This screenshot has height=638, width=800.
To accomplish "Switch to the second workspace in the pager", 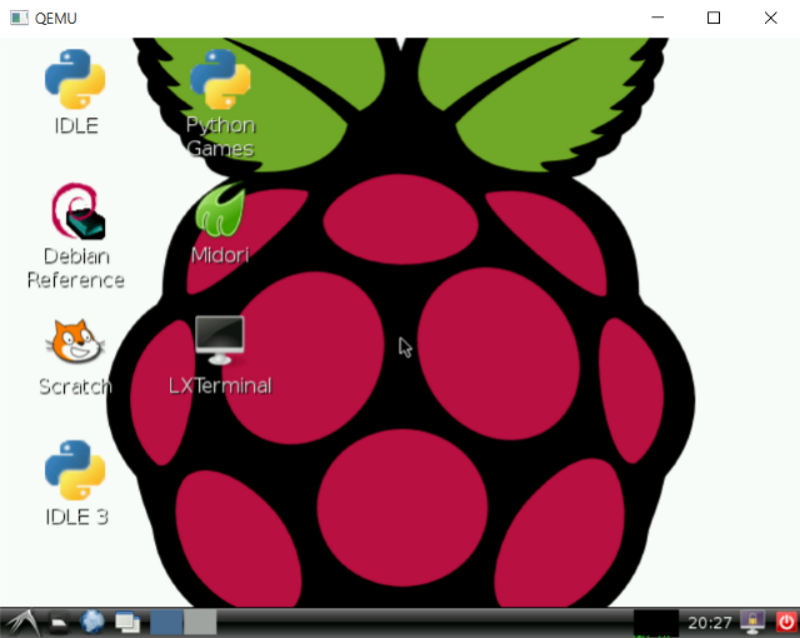I will click(199, 621).
